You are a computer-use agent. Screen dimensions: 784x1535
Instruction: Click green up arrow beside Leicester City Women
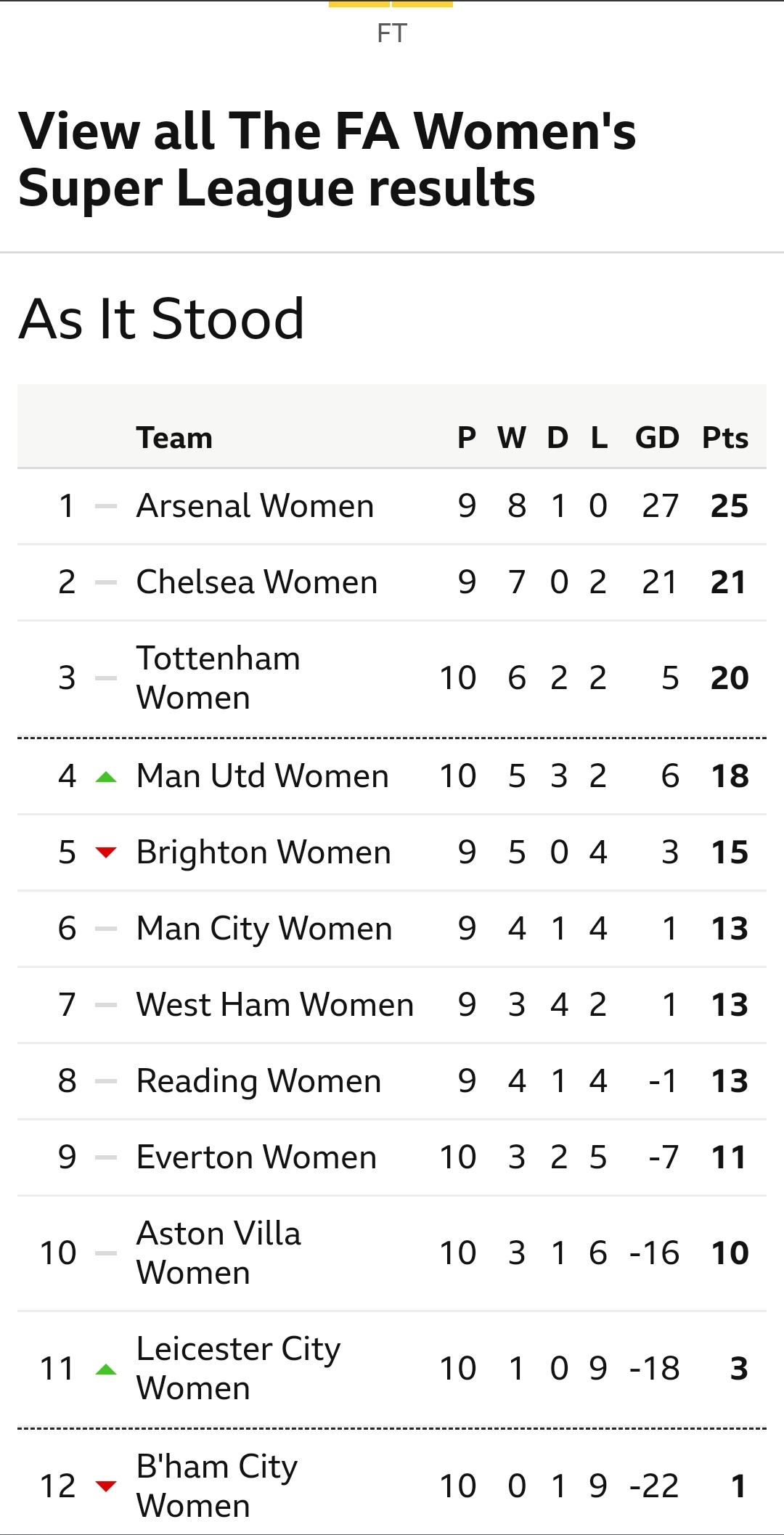pyautogui.click(x=106, y=1369)
